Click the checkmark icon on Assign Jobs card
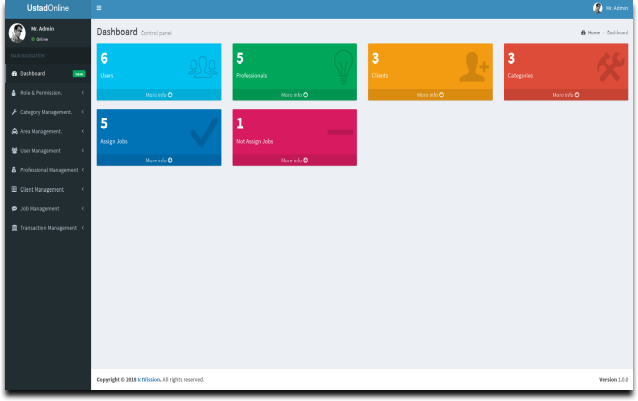The width and height of the screenshot is (638, 401). coord(204,132)
